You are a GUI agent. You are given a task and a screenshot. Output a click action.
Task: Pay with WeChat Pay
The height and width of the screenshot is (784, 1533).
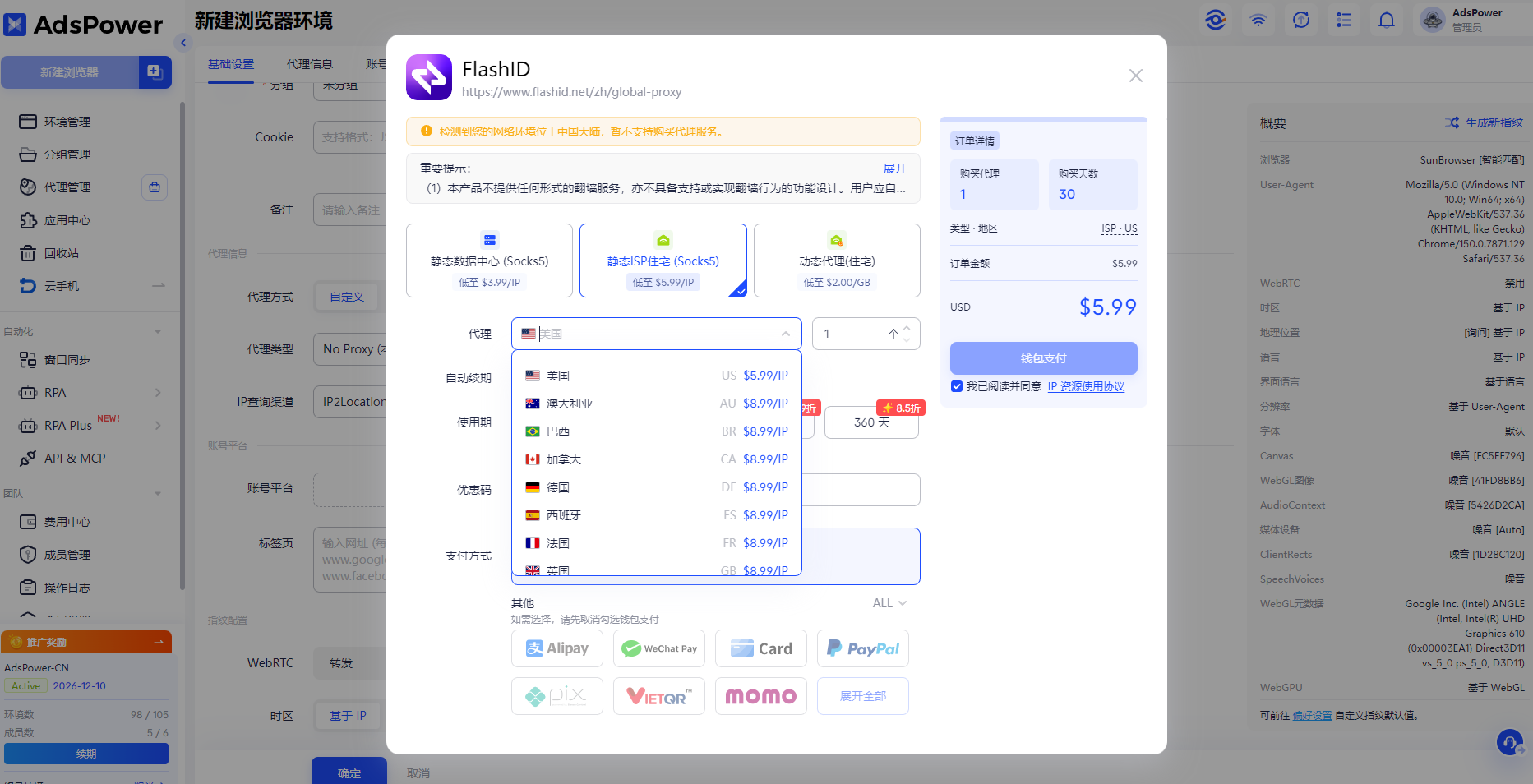point(659,648)
